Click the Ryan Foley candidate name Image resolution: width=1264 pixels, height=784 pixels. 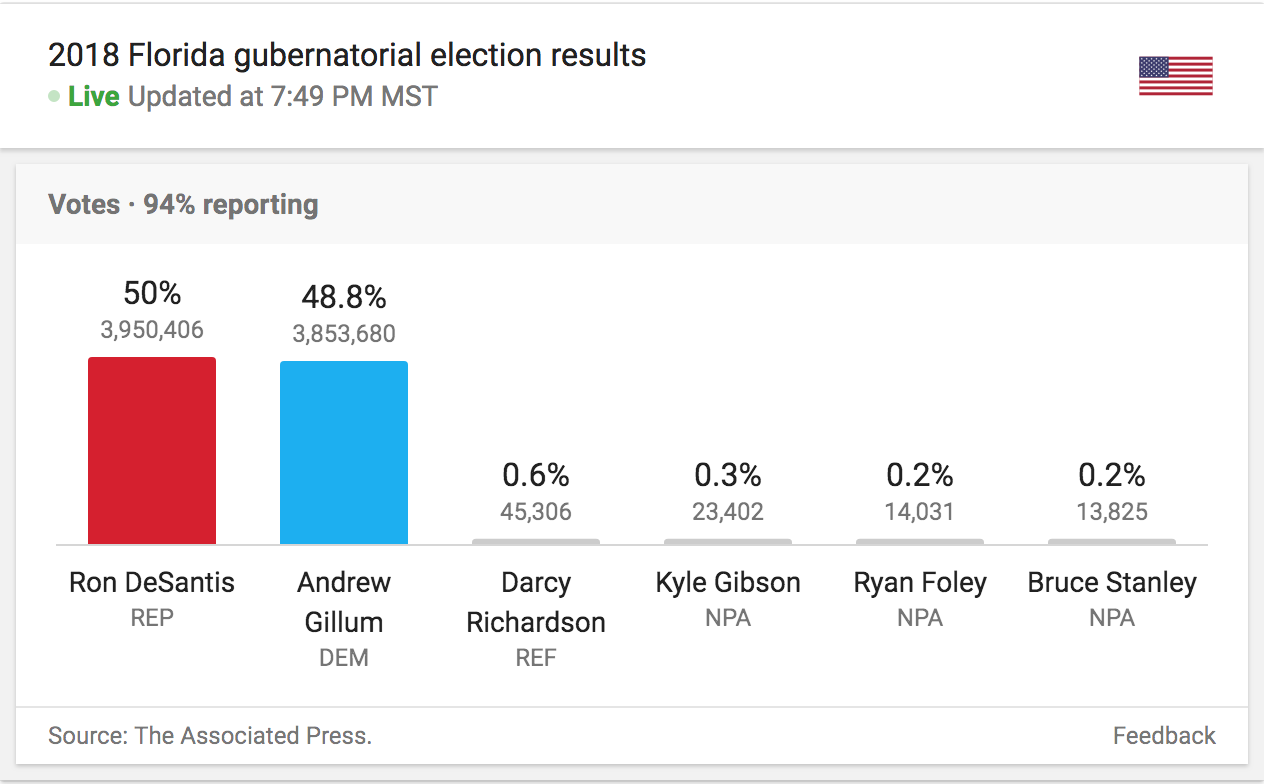click(920, 583)
